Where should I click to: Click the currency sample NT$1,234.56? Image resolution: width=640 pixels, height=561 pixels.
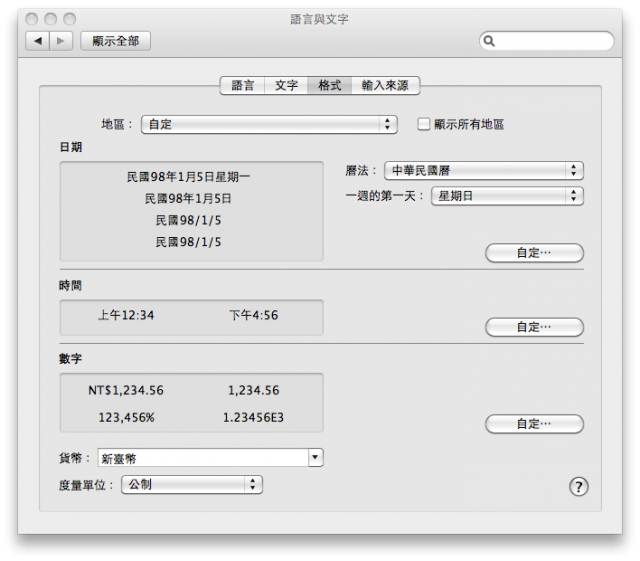pos(126,390)
